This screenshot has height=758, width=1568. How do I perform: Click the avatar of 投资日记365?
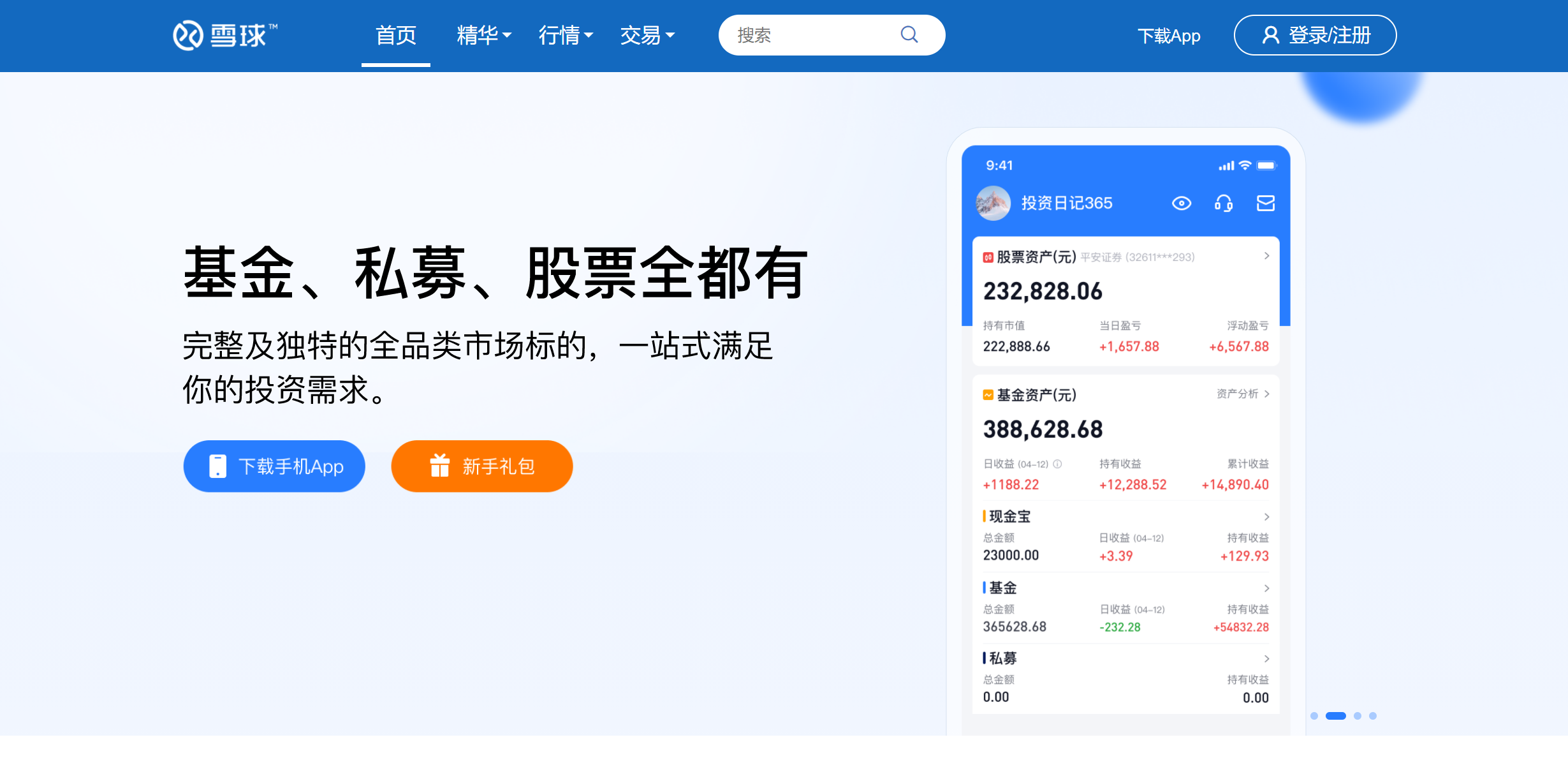(993, 203)
